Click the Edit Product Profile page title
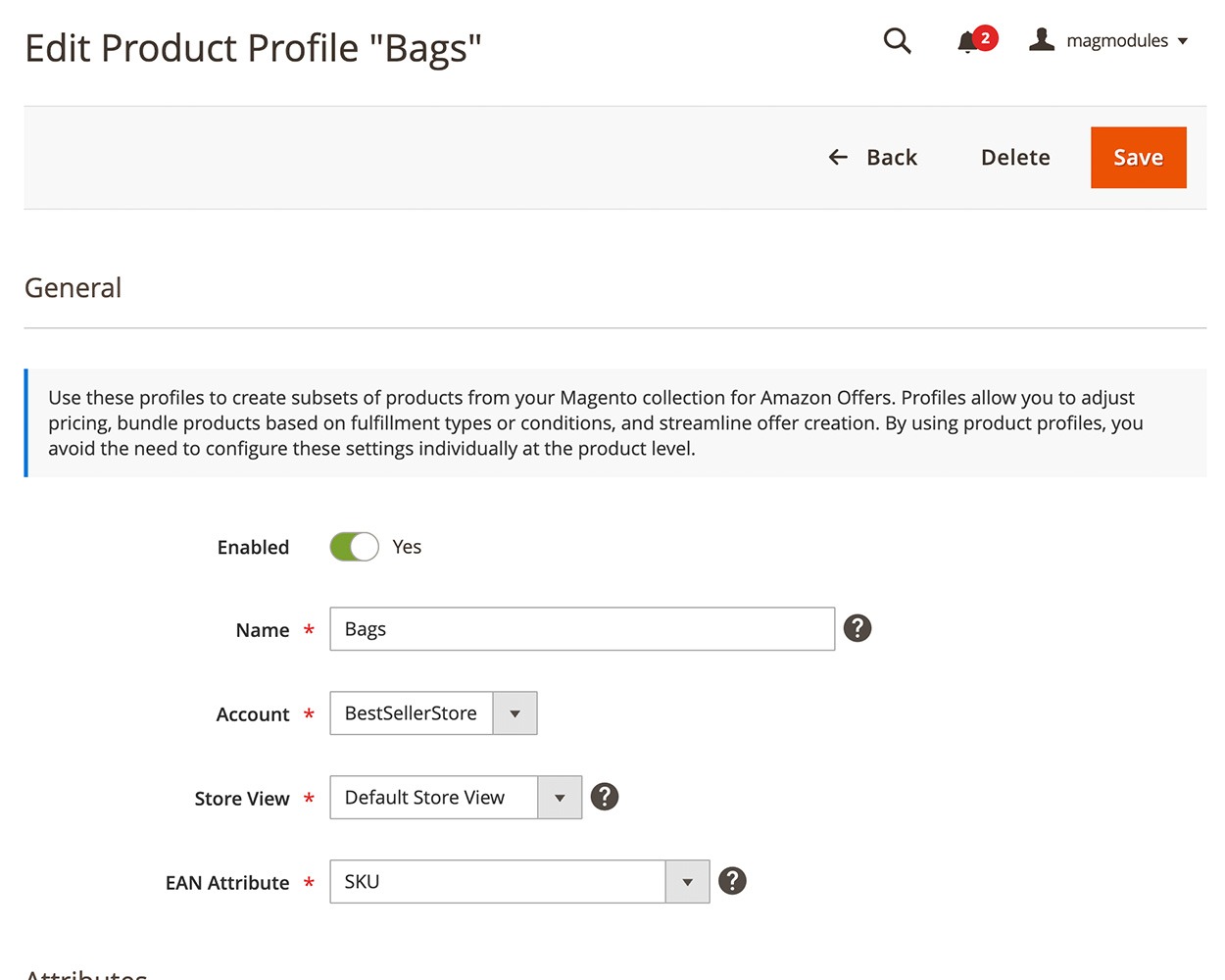This screenshot has height=980, width=1225. [x=253, y=48]
